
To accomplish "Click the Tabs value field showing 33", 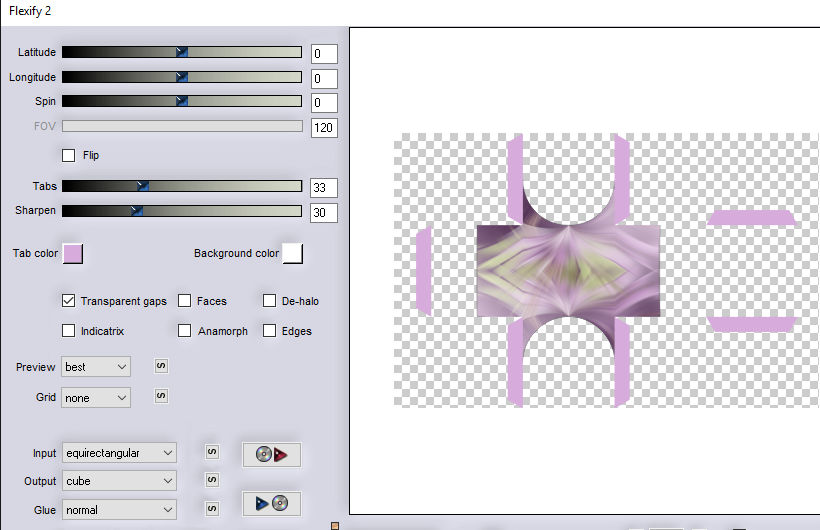I will [x=324, y=188].
